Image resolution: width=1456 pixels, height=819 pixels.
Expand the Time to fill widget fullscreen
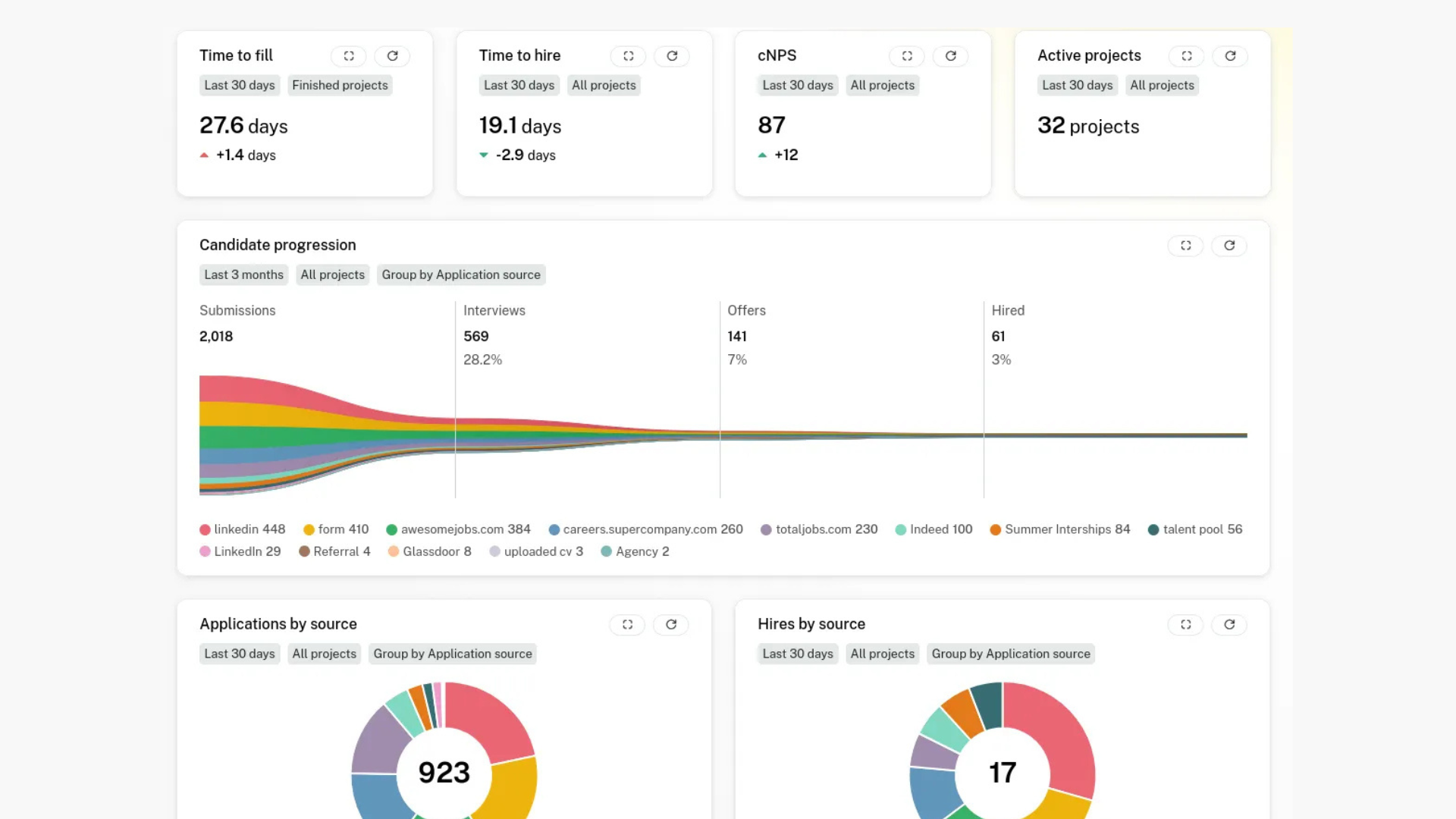[349, 56]
